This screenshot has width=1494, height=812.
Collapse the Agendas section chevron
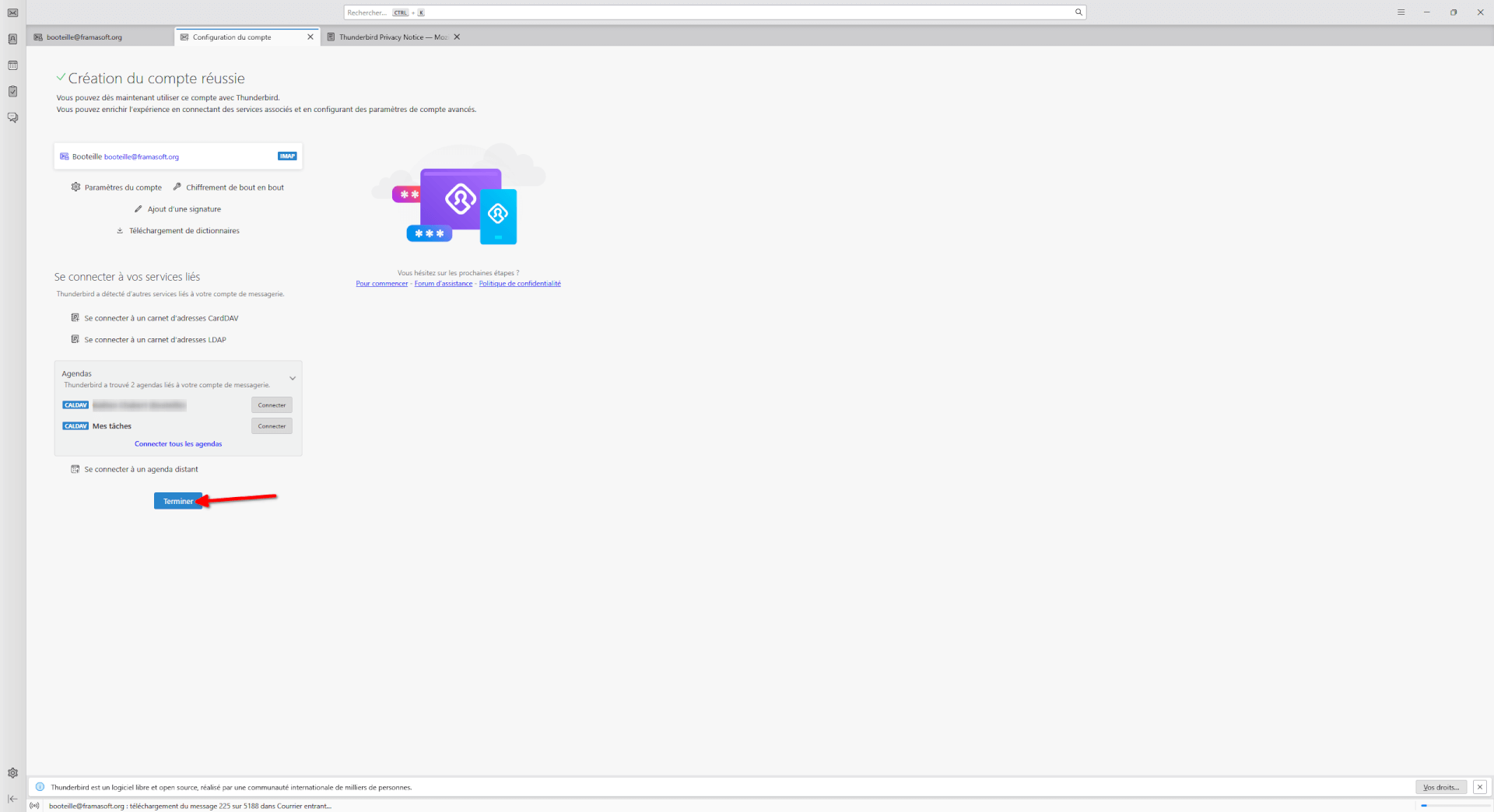click(293, 379)
